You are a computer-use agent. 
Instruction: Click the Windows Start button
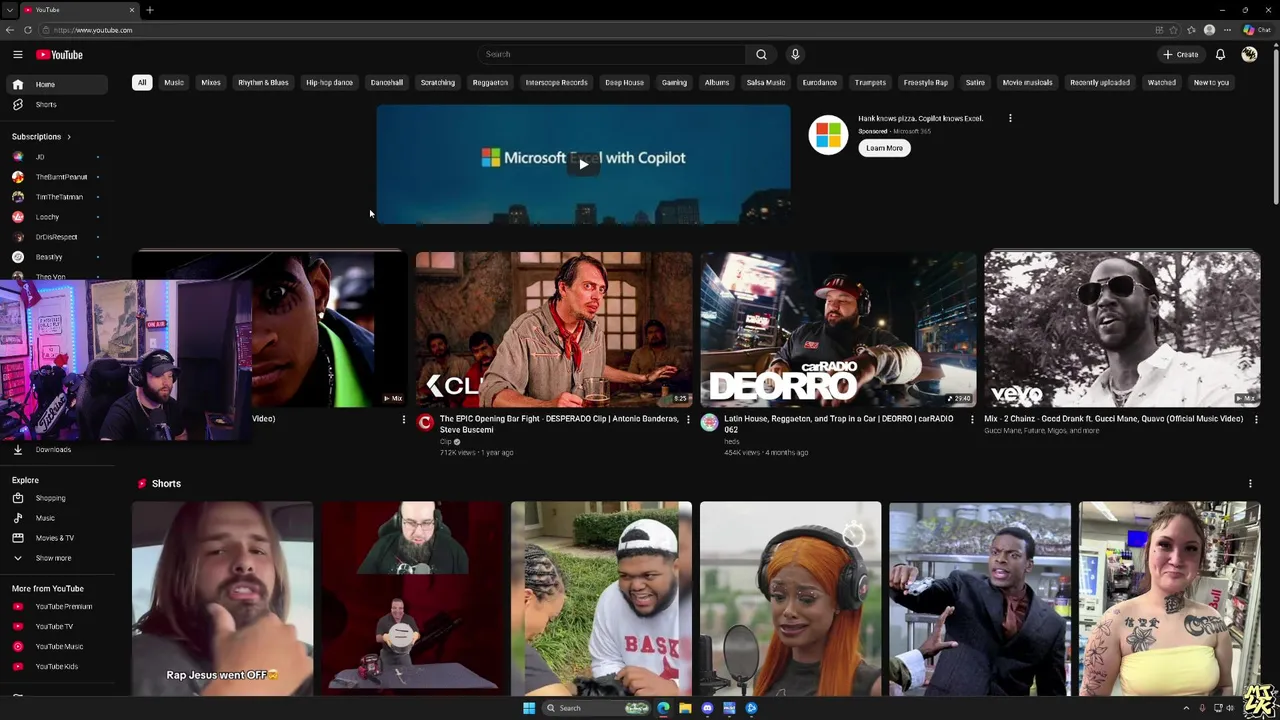coord(529,708)
